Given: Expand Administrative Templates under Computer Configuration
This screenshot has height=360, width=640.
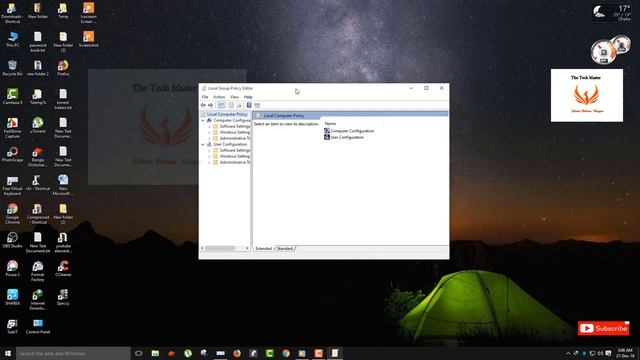Looking at the screenshot, I should coord(209,138).
